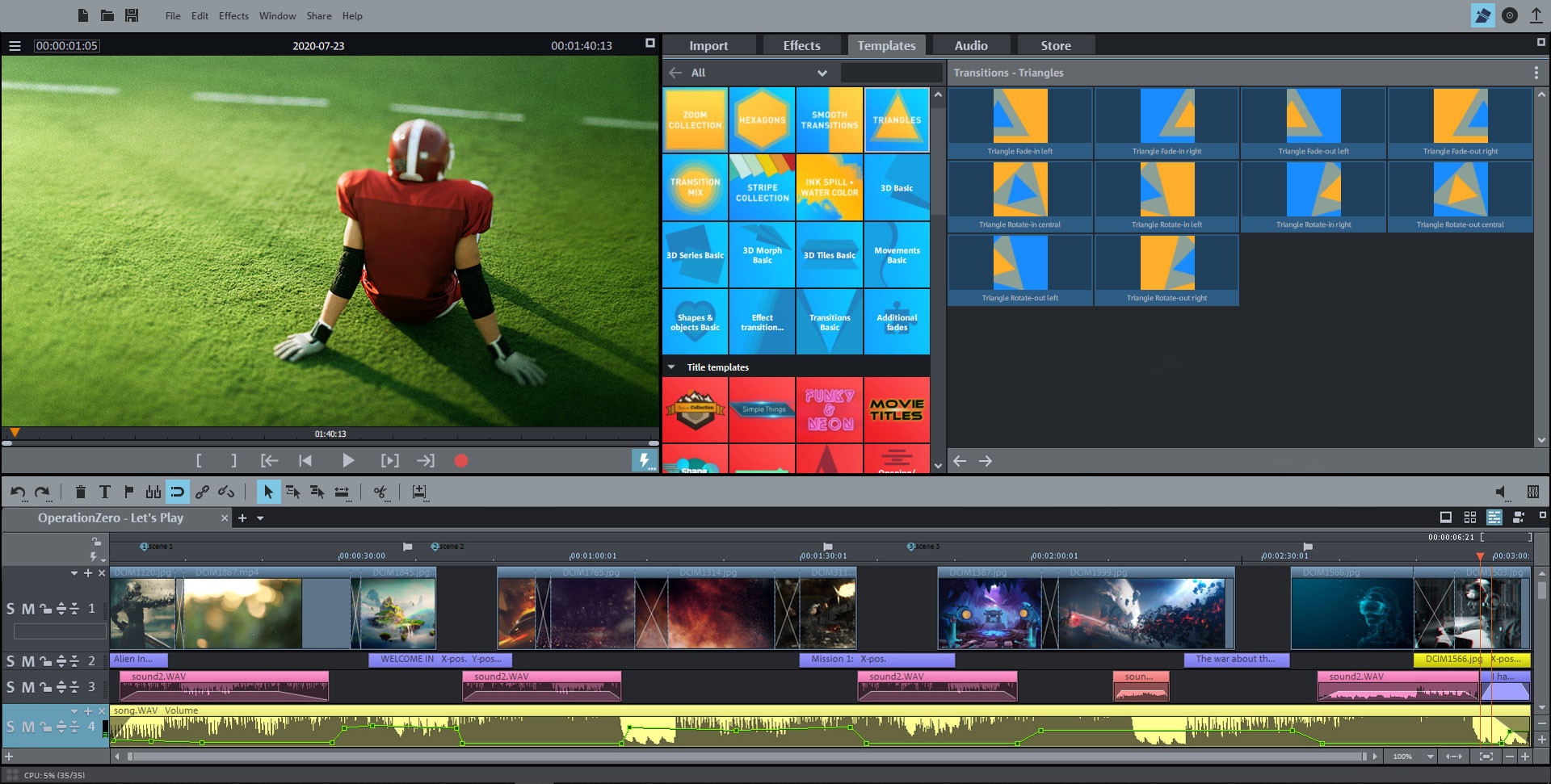Mute track 3 with its M button
Screen dimensions: 1551x784
[x=29, y=687]
